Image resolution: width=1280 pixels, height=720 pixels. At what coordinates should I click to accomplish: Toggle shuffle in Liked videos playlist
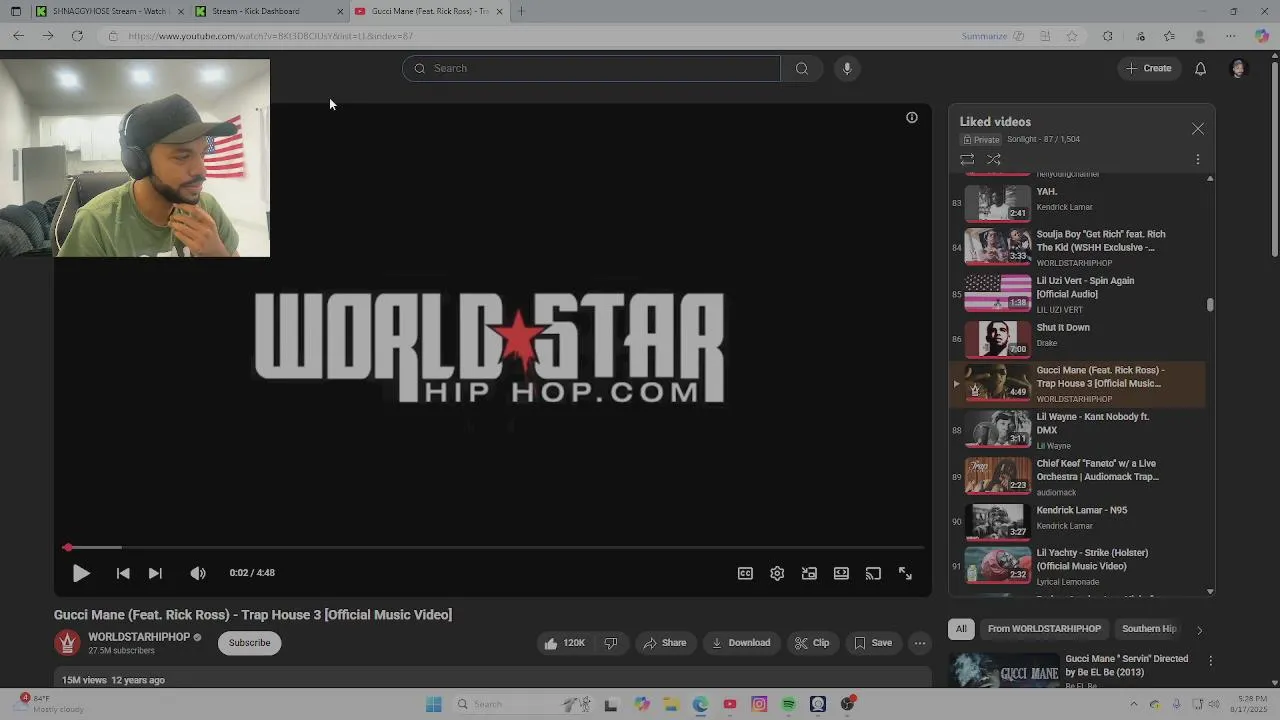(994, 159)
